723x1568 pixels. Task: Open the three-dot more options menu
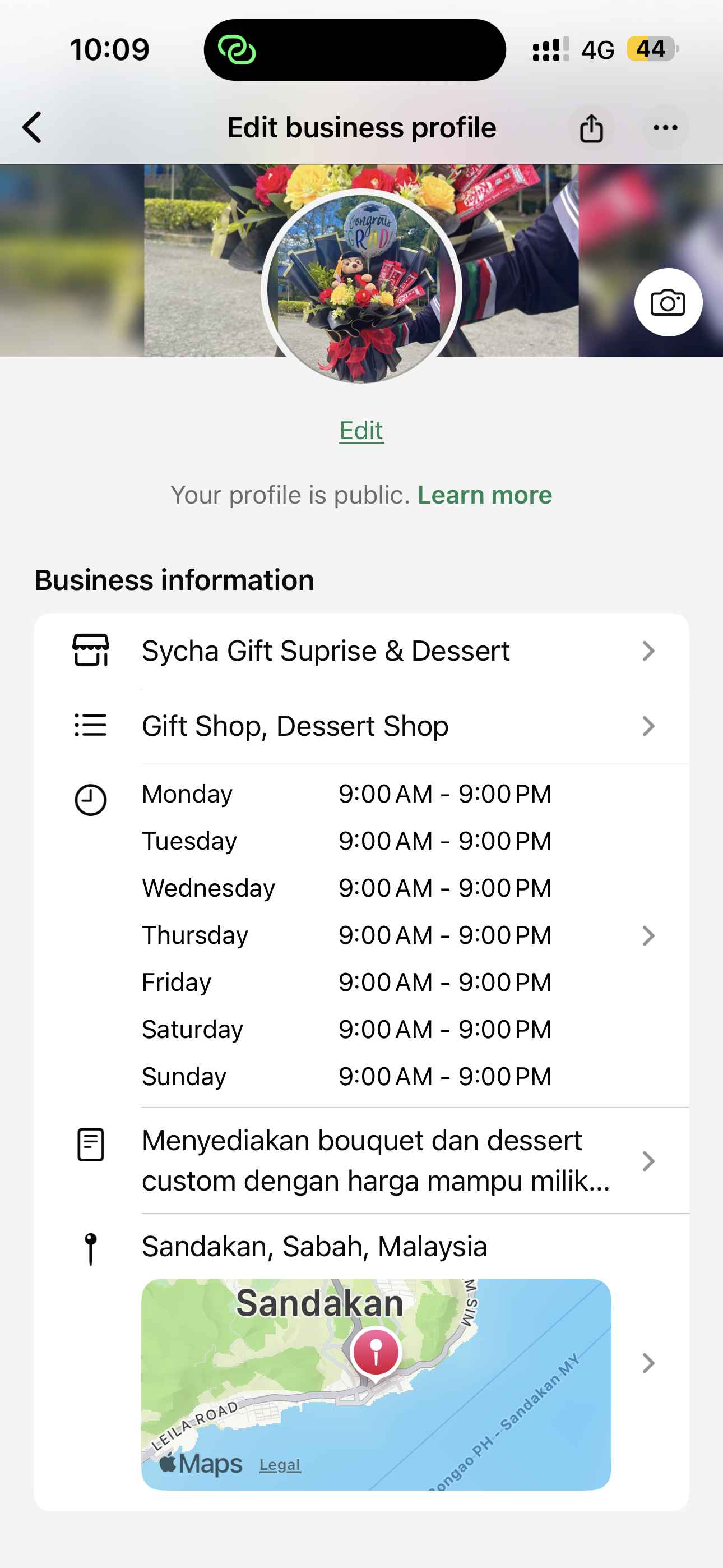point(665,128)
